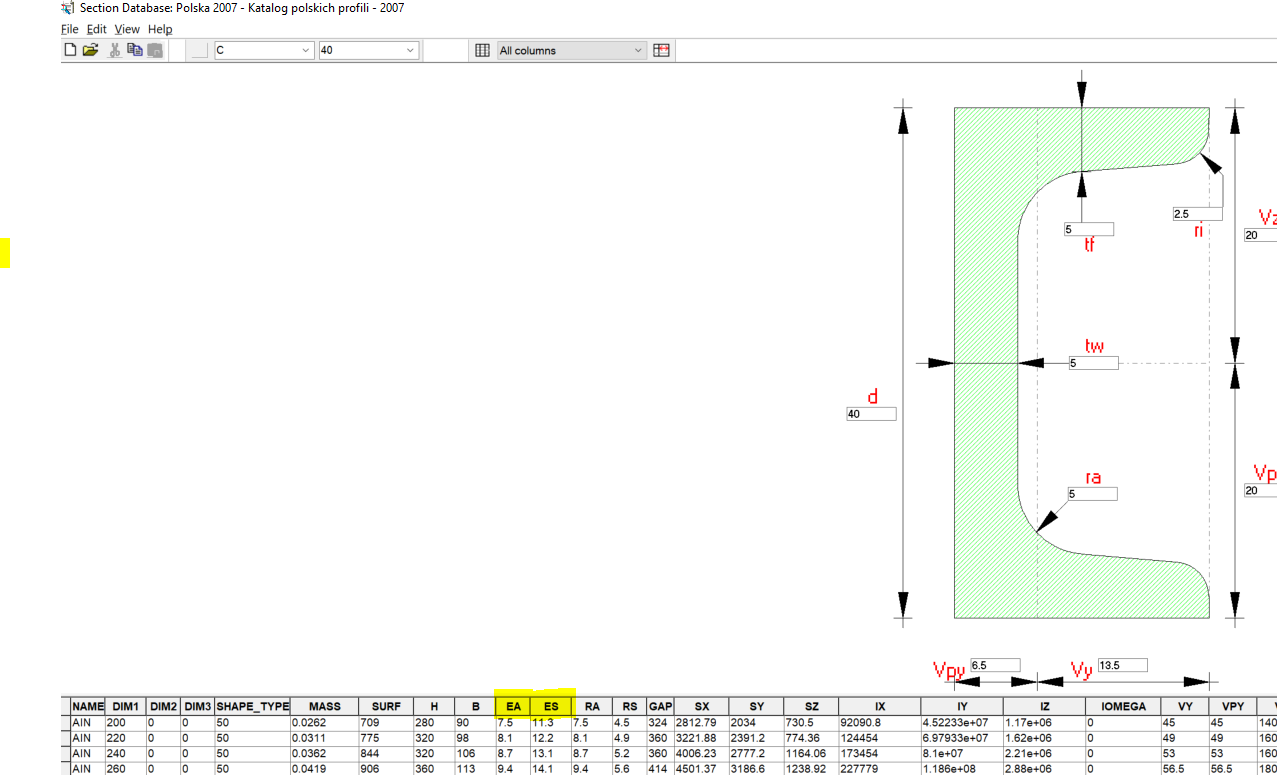
Task: Click the MASS cell 0.0262
Action: tap(324, 722)
